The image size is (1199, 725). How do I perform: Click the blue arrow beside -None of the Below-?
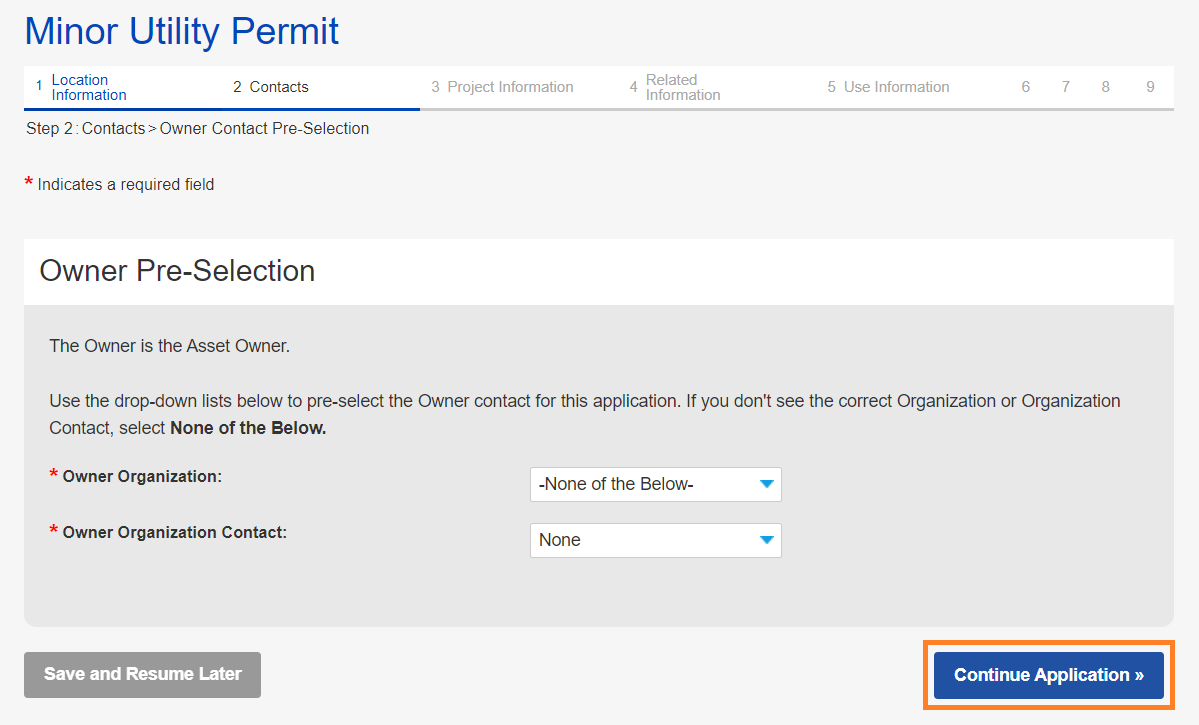[x=766, y=484]
